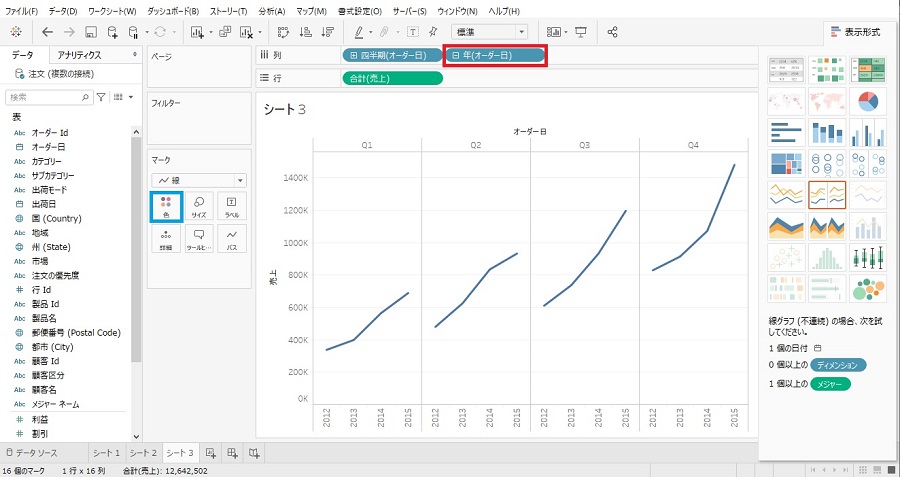Click the new dashboard icon at bottom
This screenshot has width=900, height=477.
pos(232,454)
